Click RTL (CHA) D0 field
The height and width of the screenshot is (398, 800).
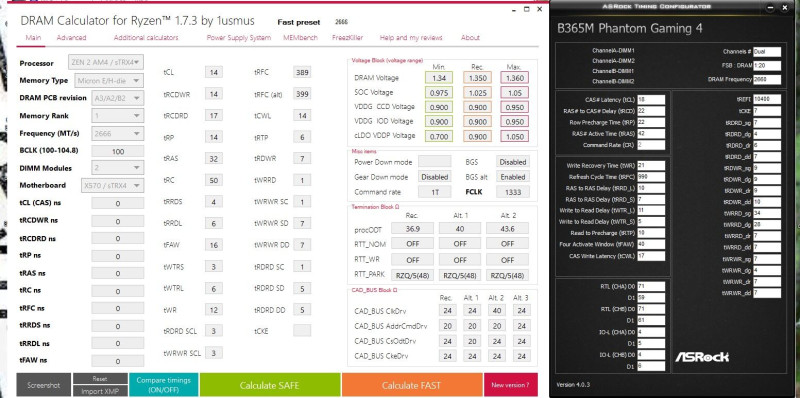651,287
